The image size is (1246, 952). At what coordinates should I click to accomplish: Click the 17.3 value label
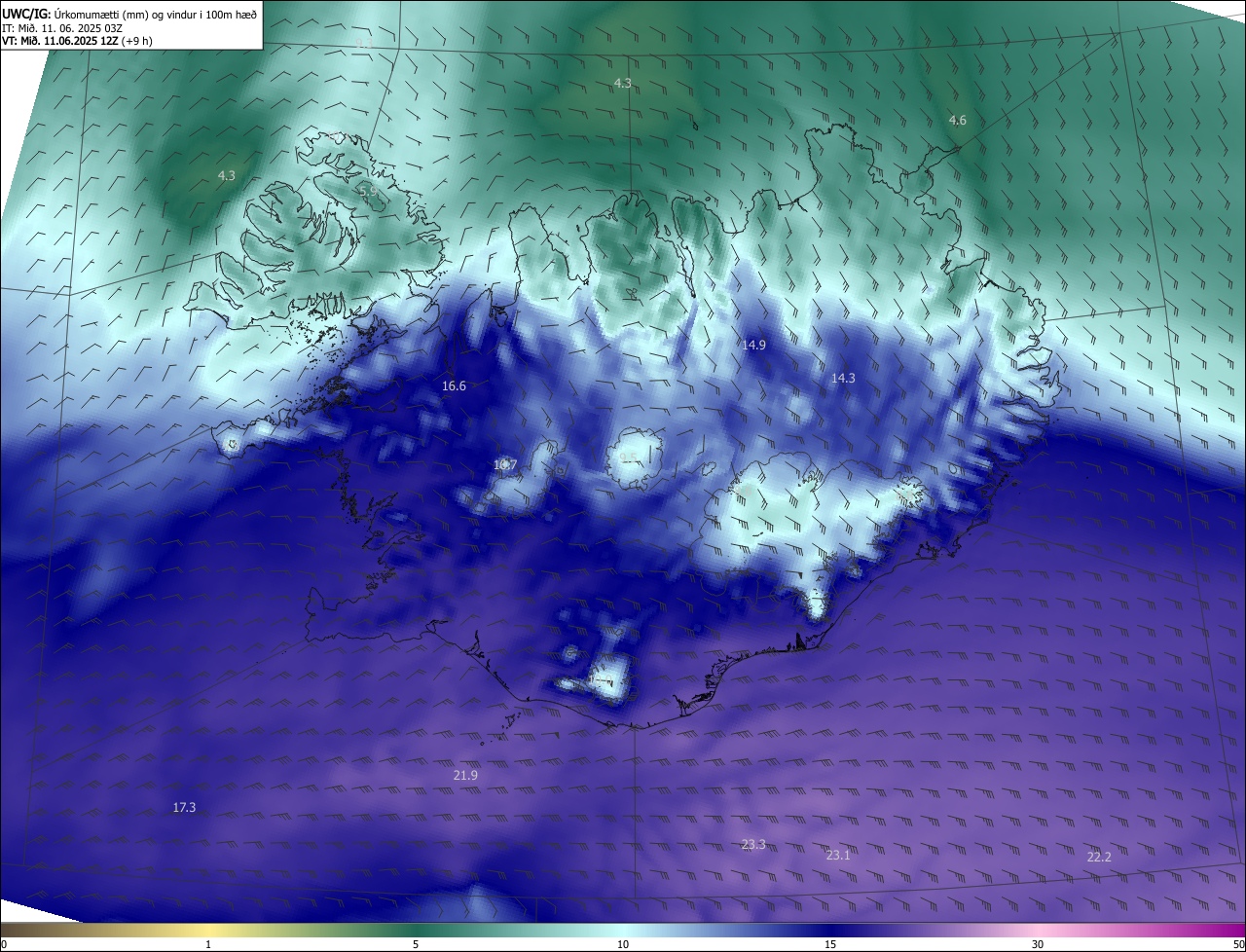[x=184, y=808]
